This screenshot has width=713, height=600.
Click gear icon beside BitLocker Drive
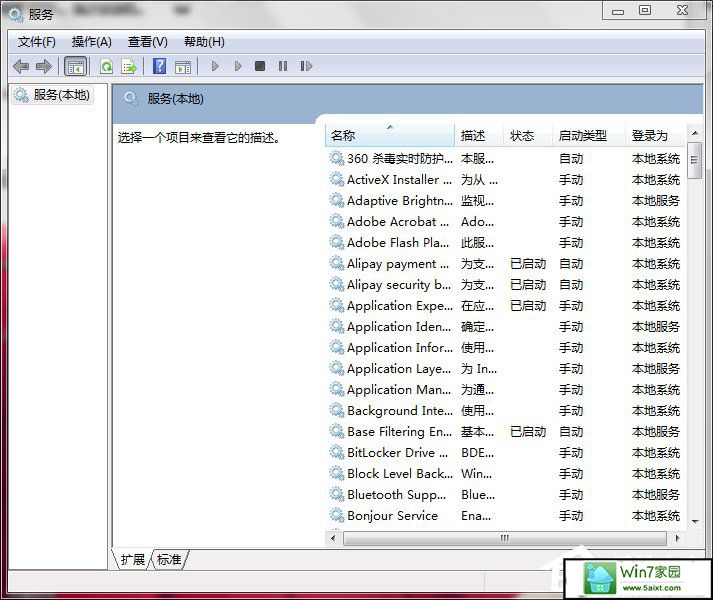336,453
